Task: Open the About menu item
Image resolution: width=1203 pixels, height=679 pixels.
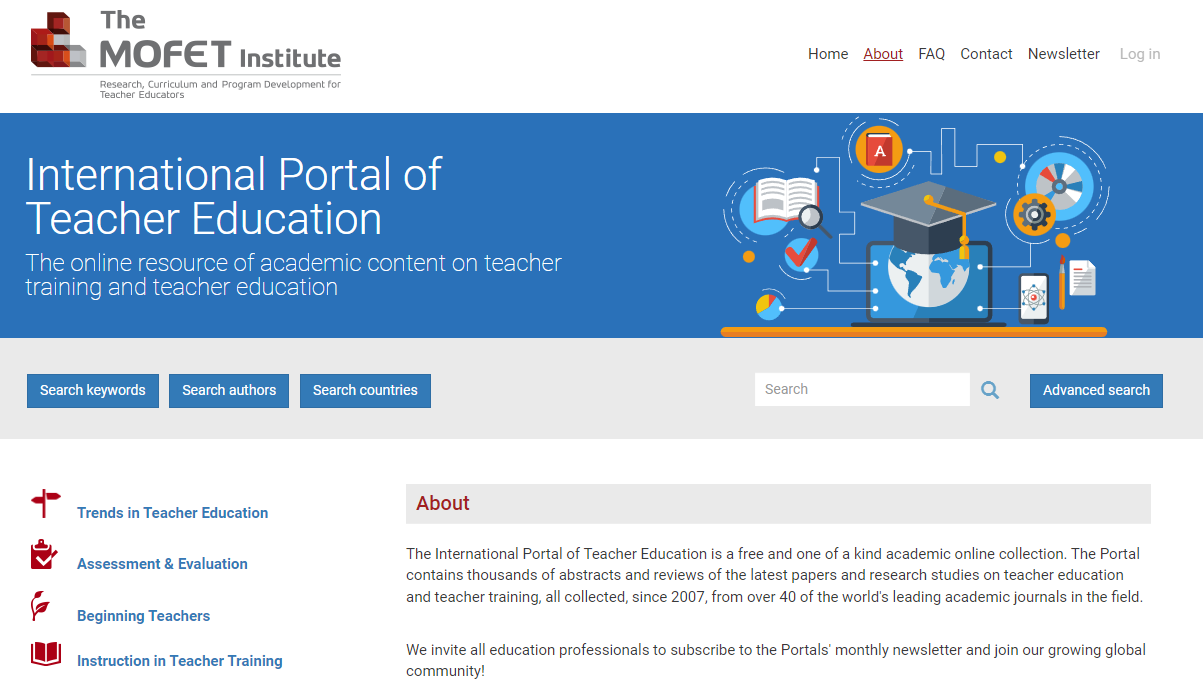Action: click(883, 54)
